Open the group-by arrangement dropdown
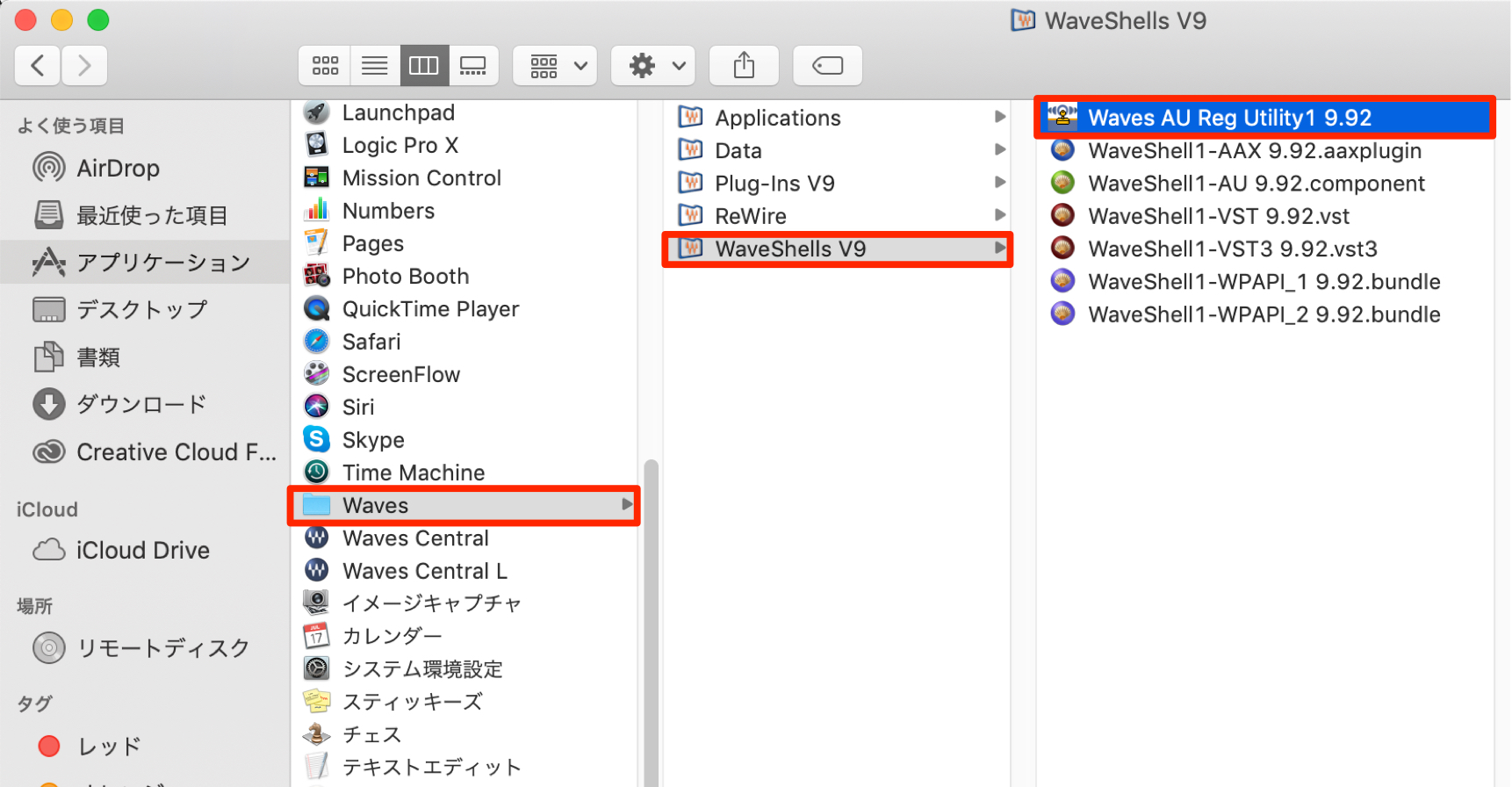 click(556, 66)
